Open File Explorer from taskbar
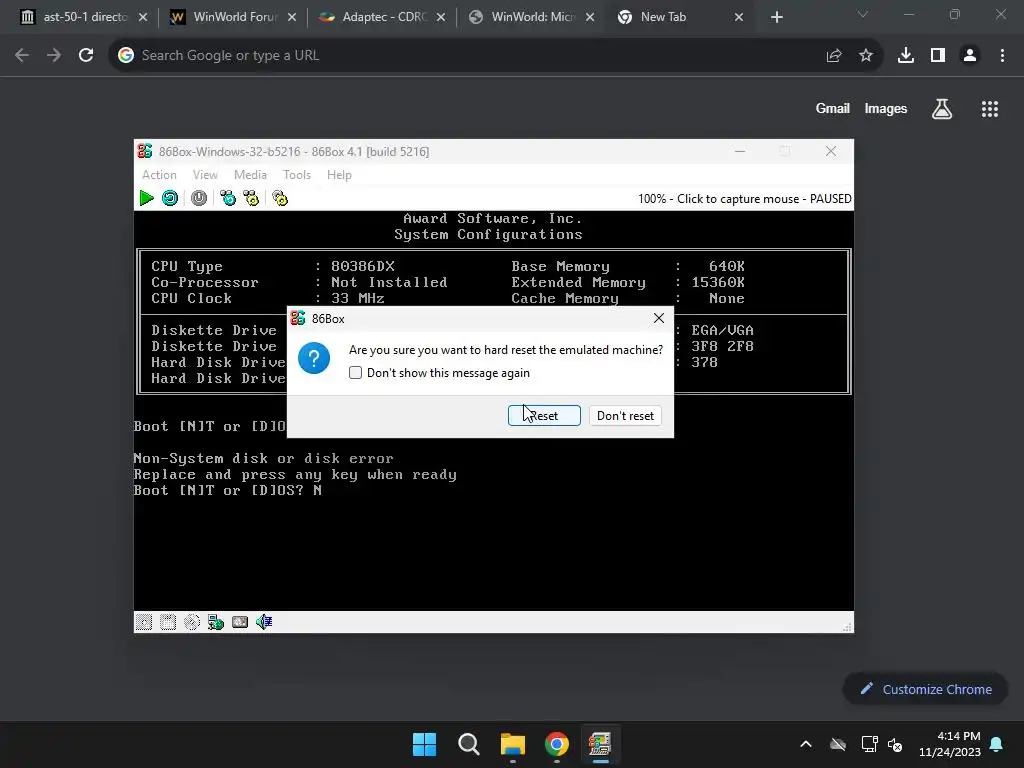 [513, 744]
